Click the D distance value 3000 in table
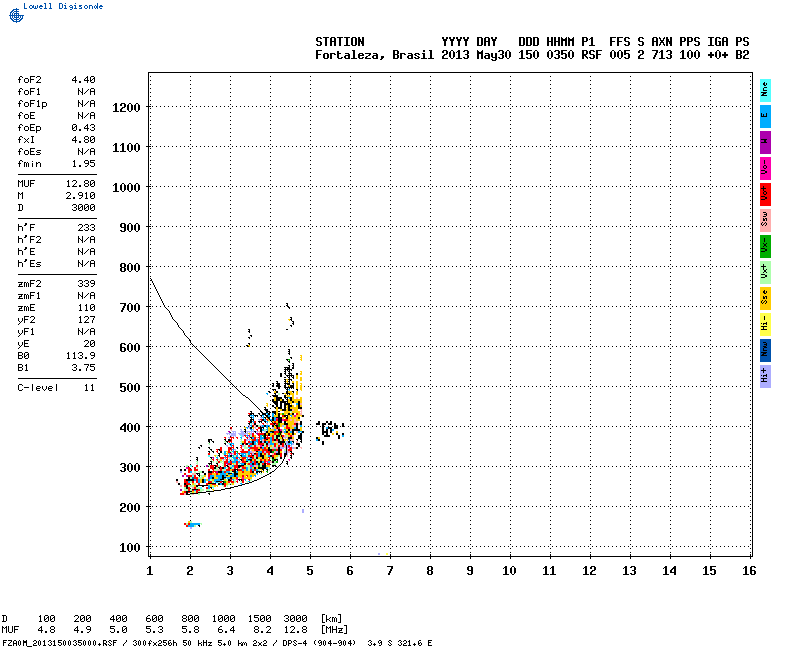The image size is (800, 650). click(295, 619)
